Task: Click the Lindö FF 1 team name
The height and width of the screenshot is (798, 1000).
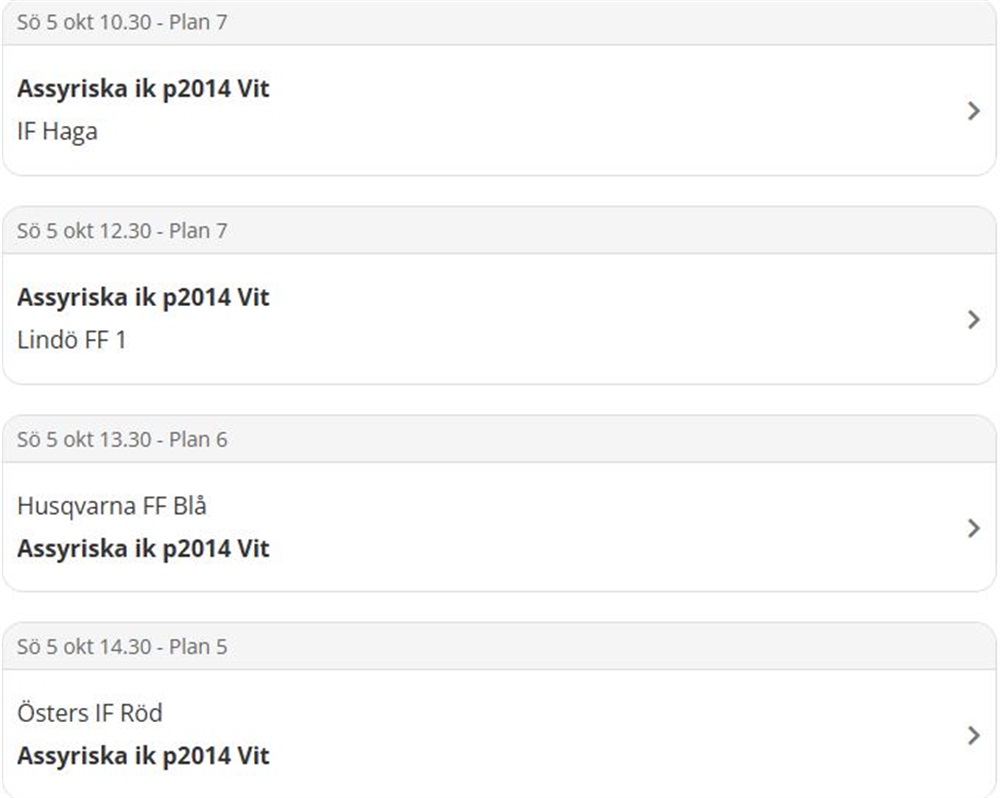Action: click(x=72, y=340)
